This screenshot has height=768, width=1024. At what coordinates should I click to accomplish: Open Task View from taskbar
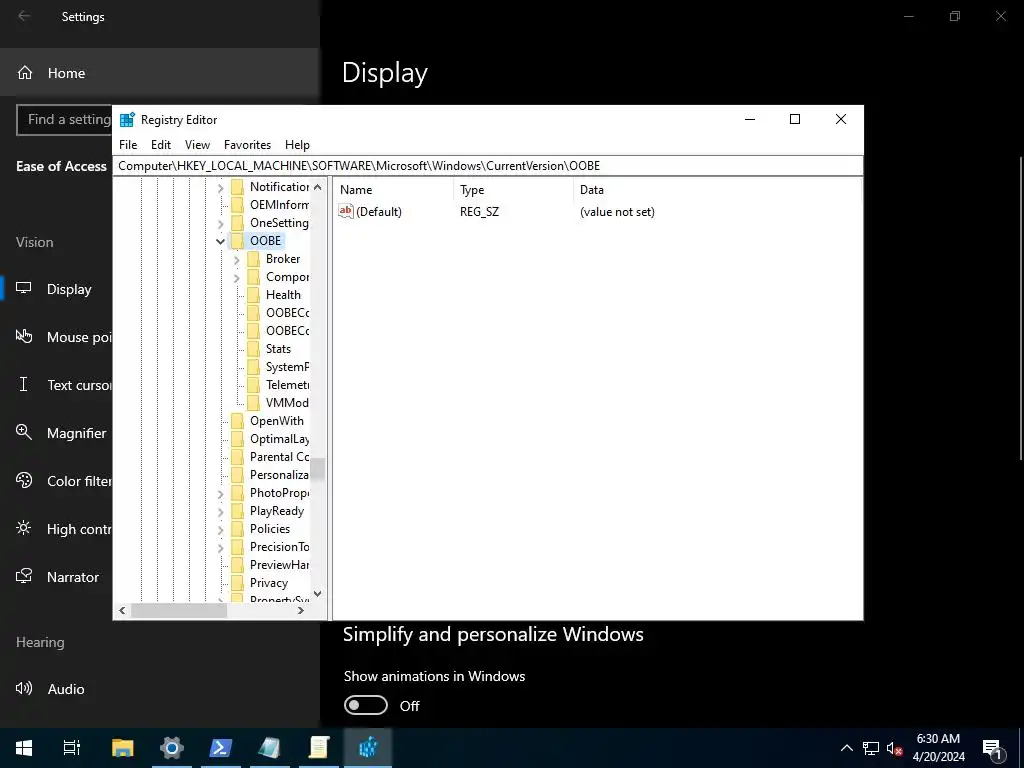pos(72,748)
